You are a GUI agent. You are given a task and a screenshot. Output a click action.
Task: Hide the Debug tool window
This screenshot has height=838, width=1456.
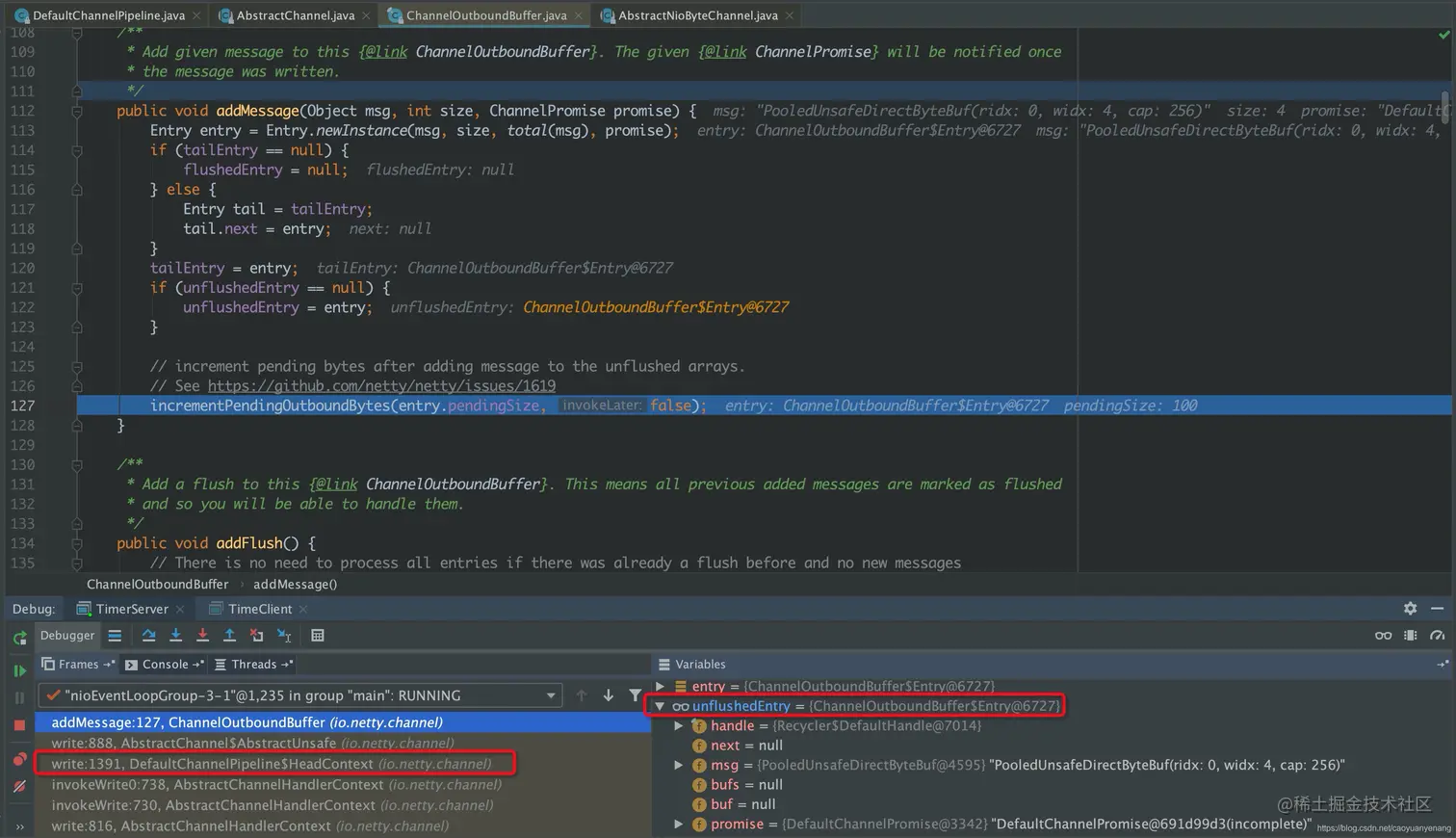pos(1437,609)
